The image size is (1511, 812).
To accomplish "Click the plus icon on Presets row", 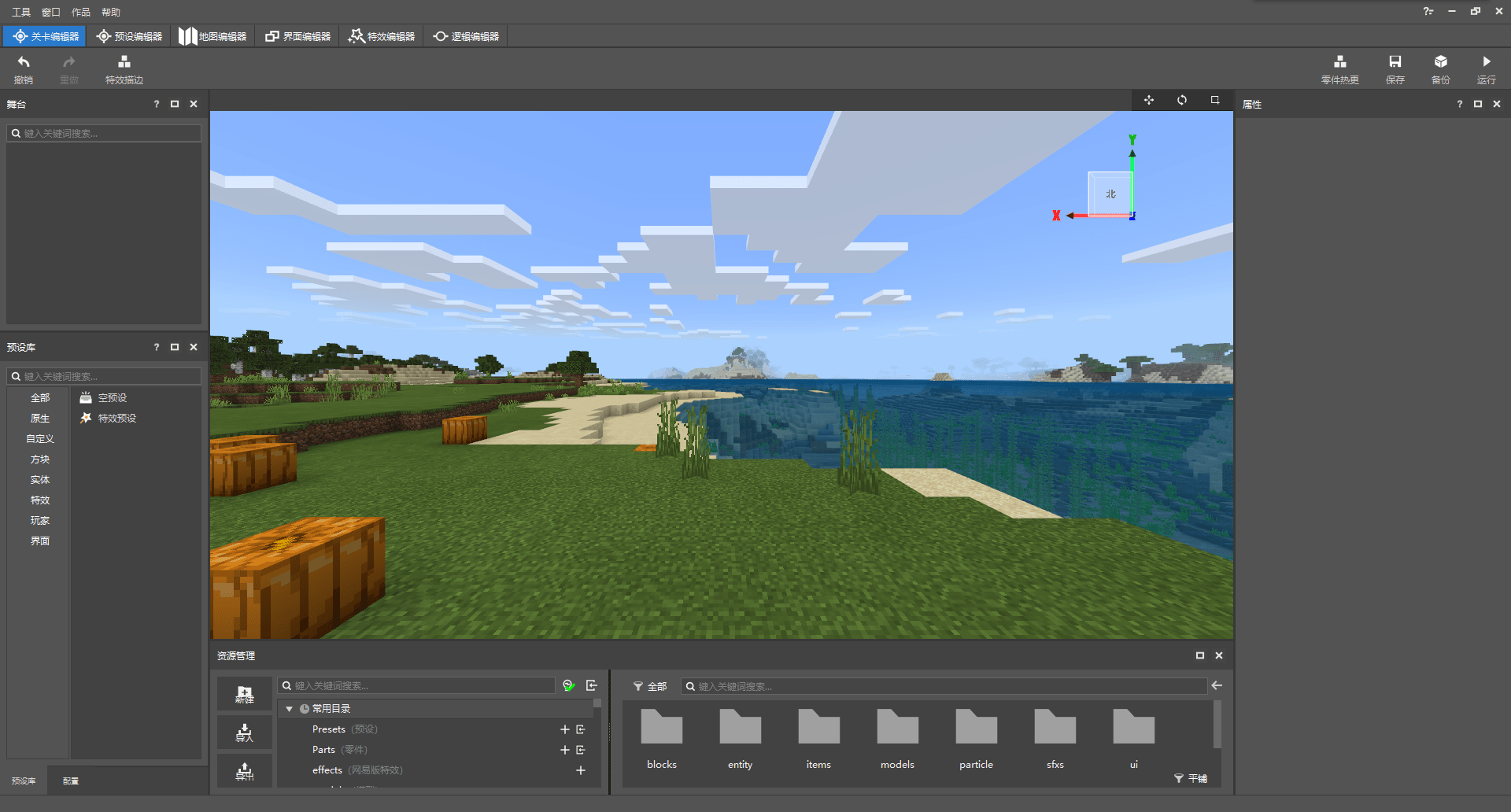I will click(565, 729).
